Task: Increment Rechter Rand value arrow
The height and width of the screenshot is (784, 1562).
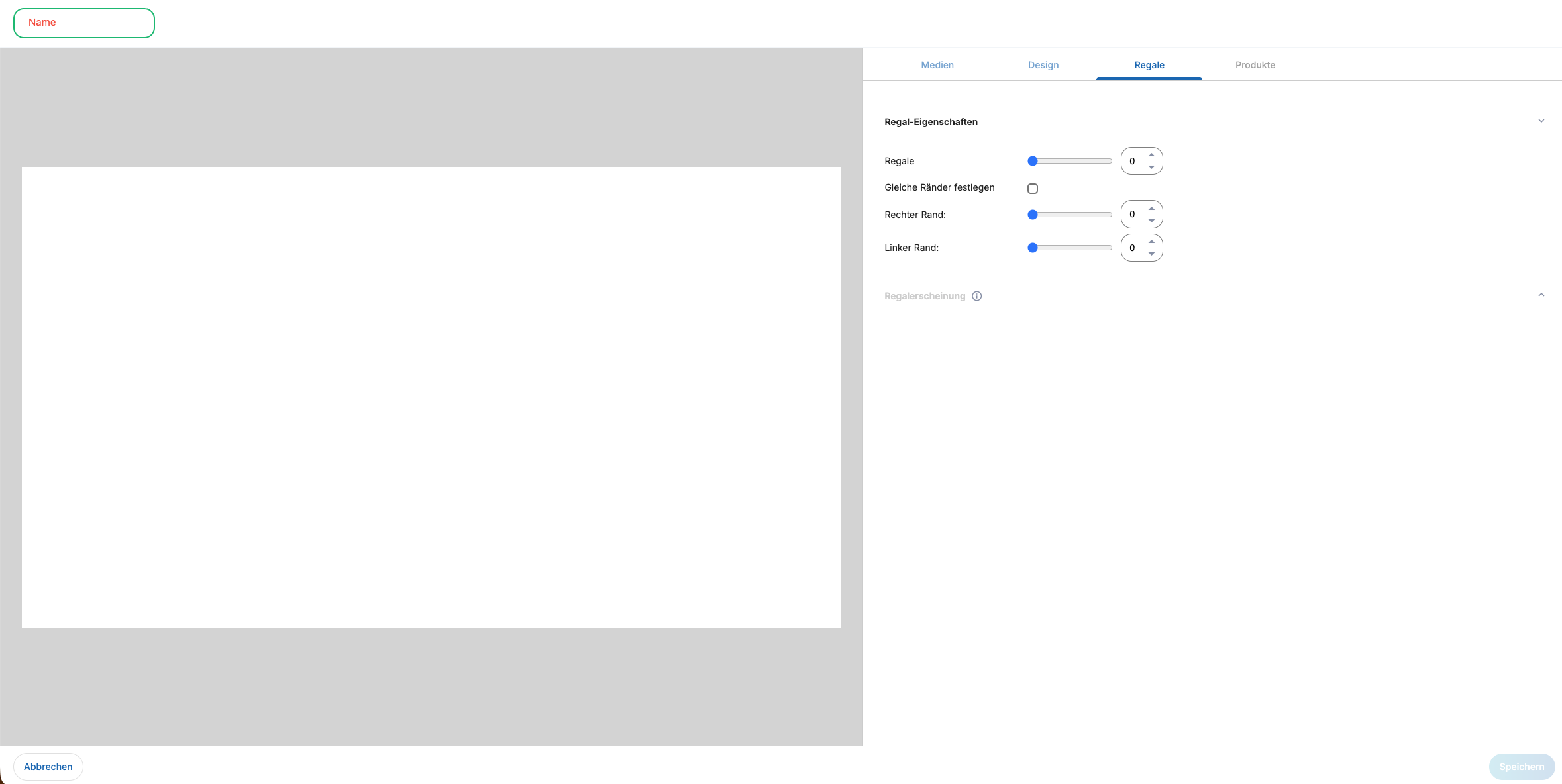Action: click(x=1151, y=209)
